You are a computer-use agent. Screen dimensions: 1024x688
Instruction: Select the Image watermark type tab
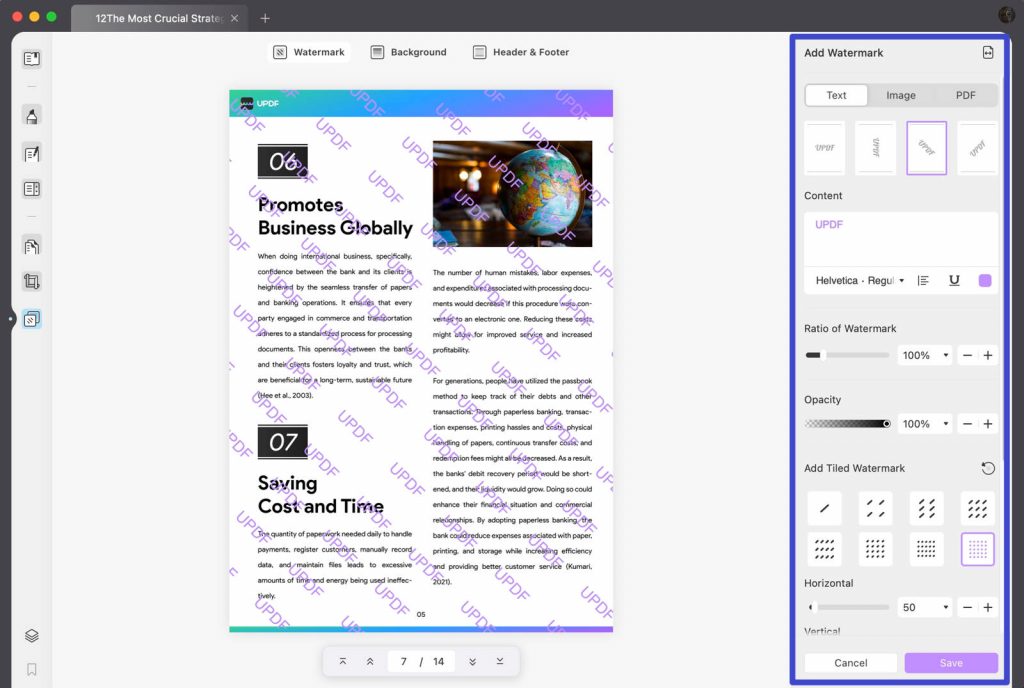[901, 95]
